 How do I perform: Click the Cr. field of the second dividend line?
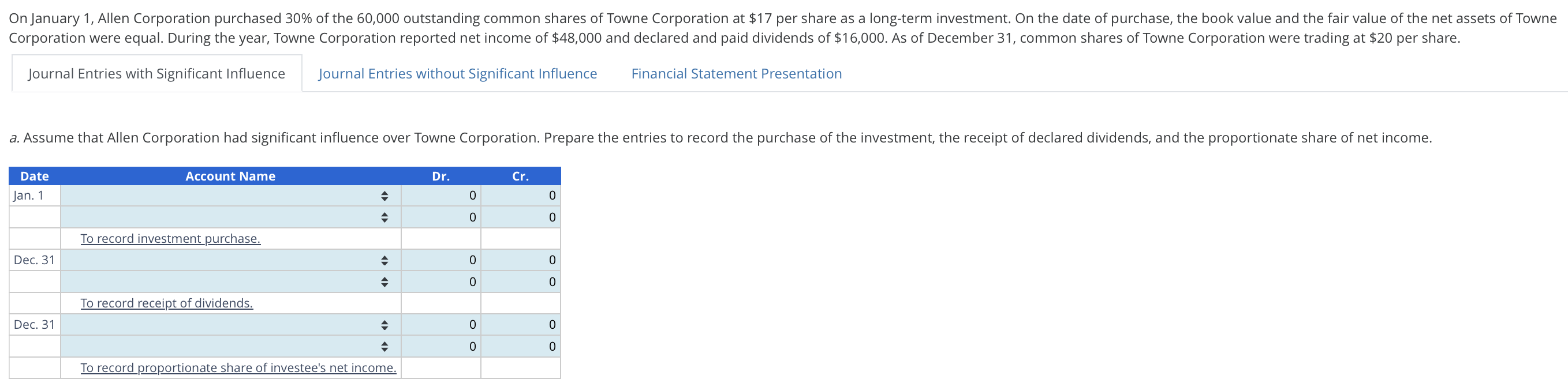coord(520,281)
